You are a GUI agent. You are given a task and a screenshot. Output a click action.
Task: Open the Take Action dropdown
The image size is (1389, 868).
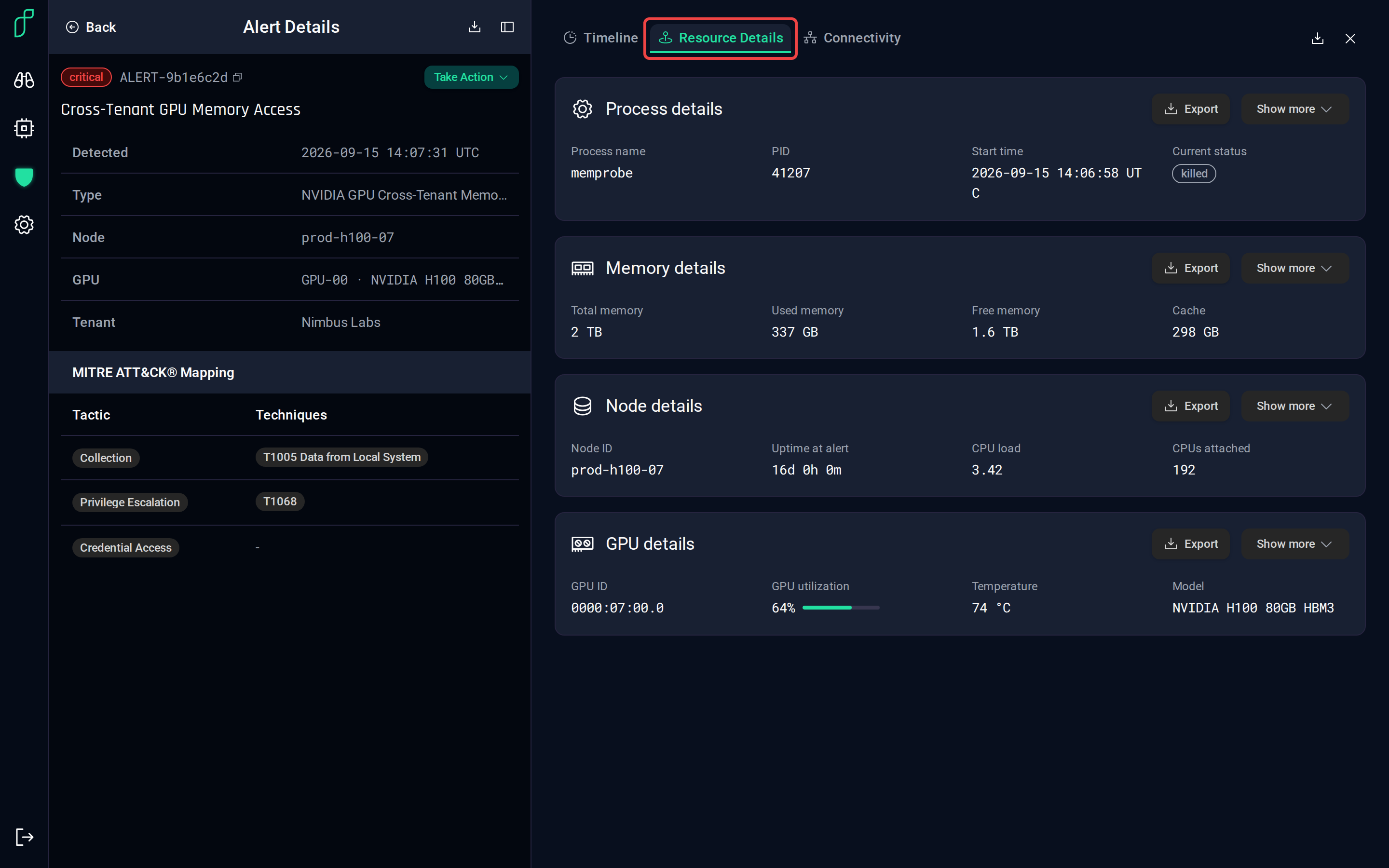click(471, 77)
